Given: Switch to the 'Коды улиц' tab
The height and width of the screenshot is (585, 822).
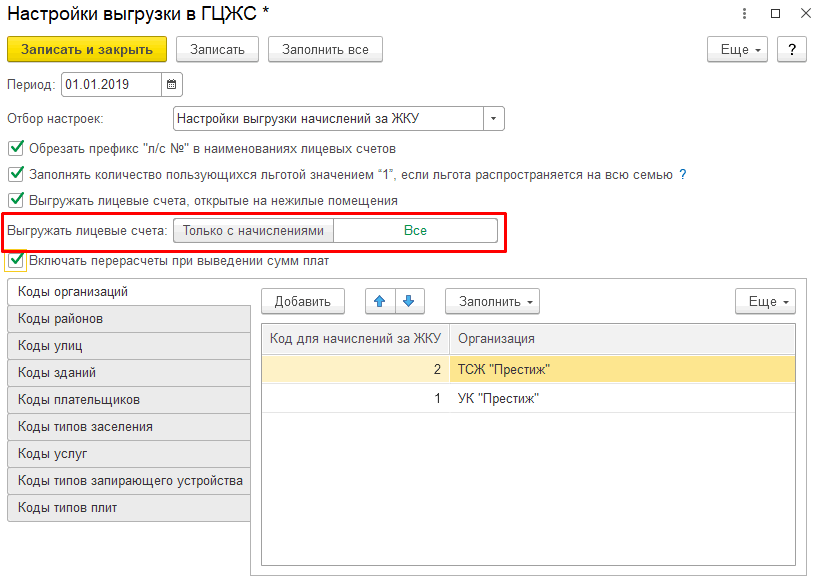Looking at the screenshot, I should coord(128,345).
